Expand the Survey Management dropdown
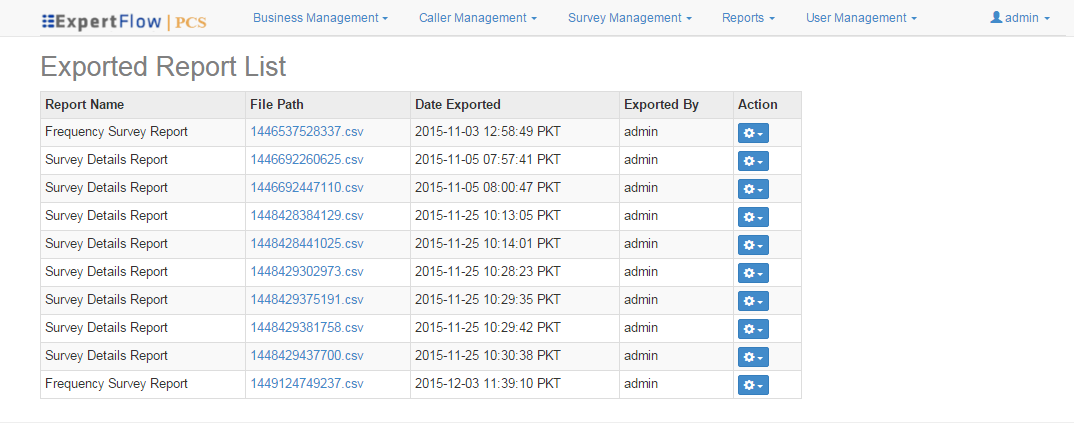 (629, 18)
